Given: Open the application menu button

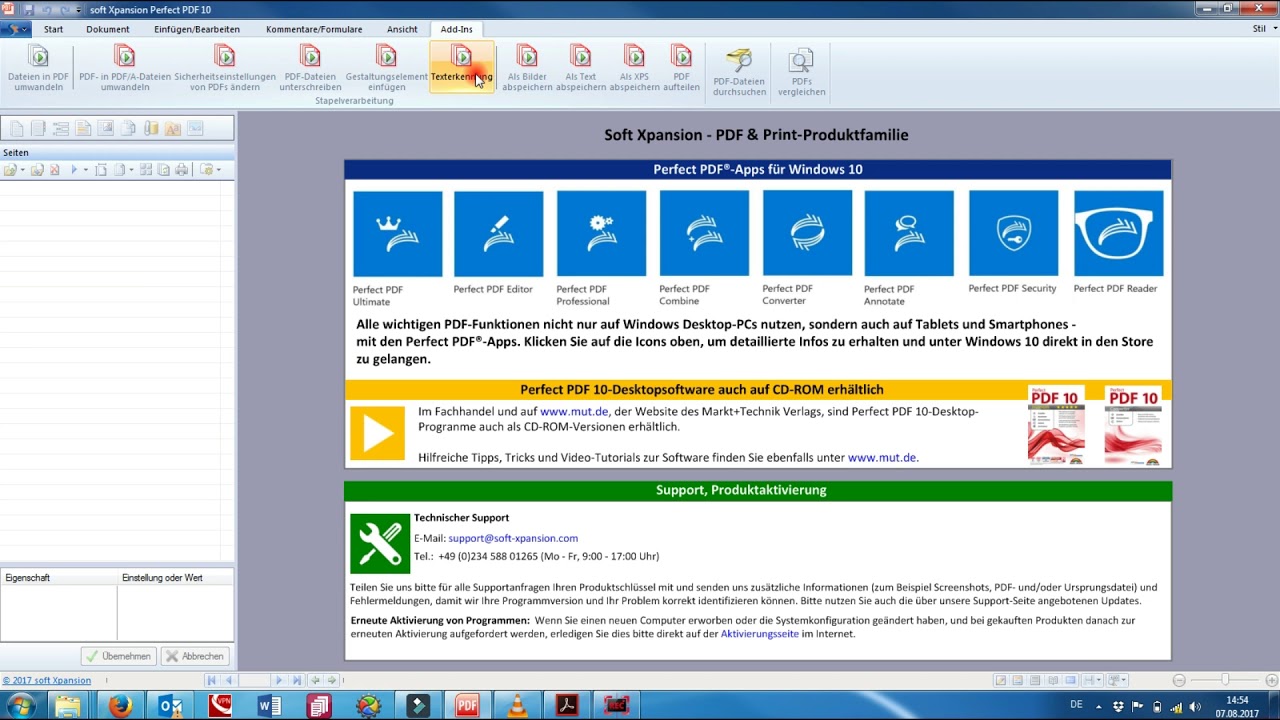Looking at the screenshot, I should (15, 29).
